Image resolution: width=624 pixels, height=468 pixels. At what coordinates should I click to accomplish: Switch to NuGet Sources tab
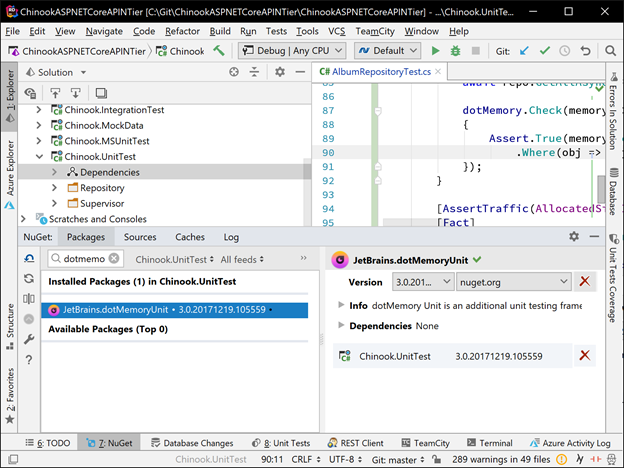(140, 237)
